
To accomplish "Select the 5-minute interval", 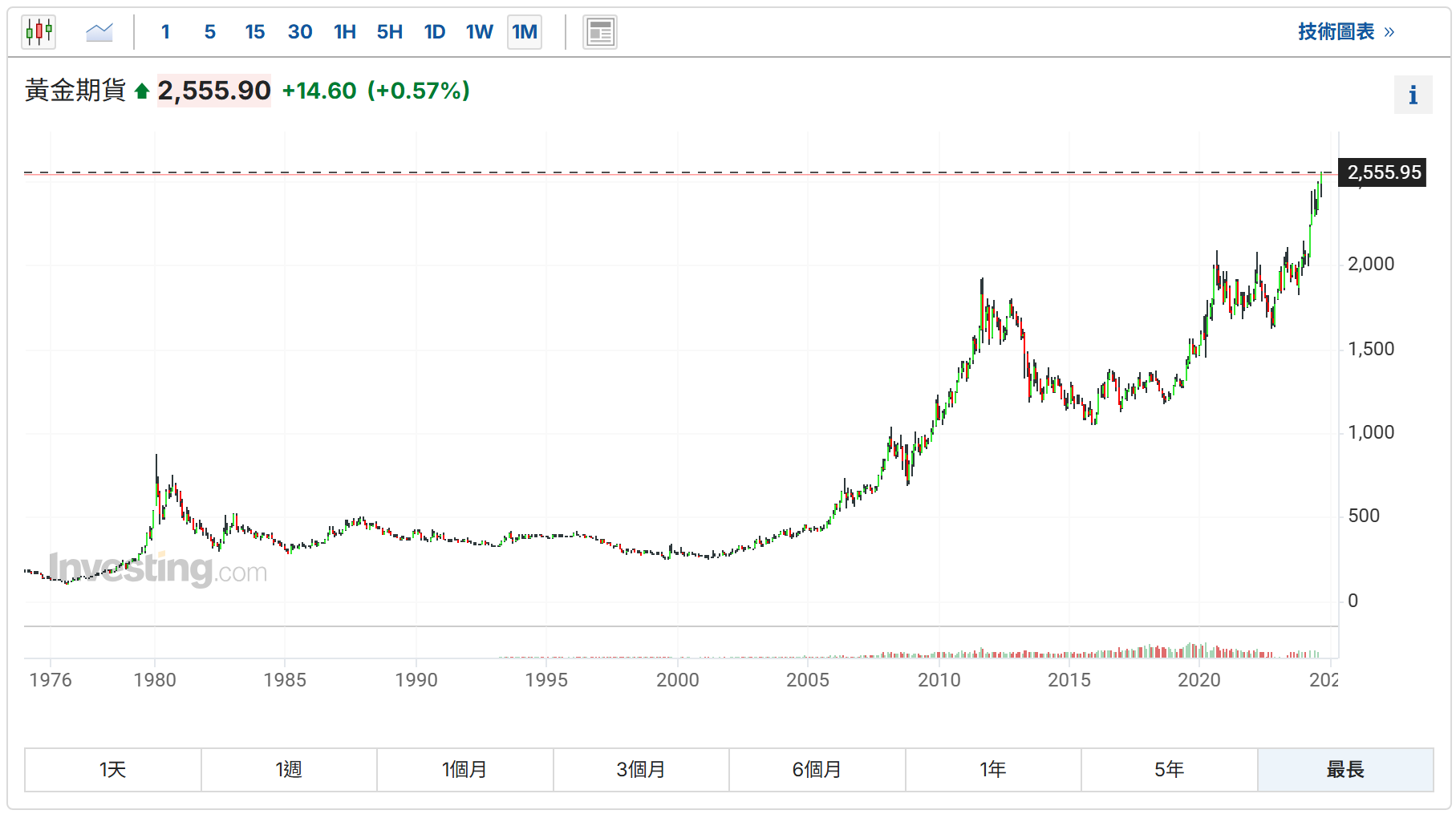I will coord(210,32).
